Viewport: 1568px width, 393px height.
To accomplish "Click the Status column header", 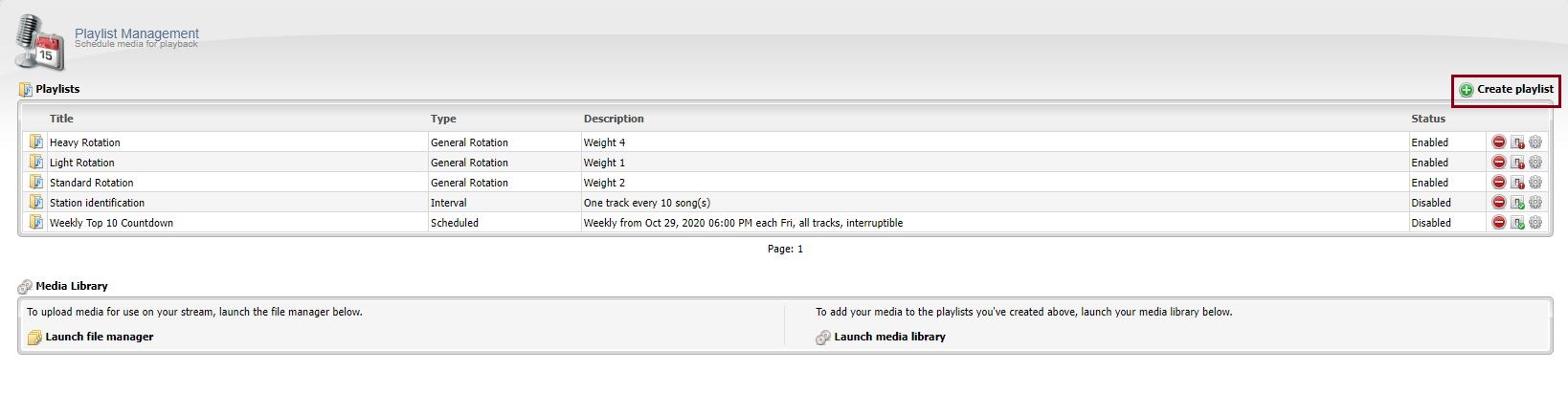I will [1428, 119].
